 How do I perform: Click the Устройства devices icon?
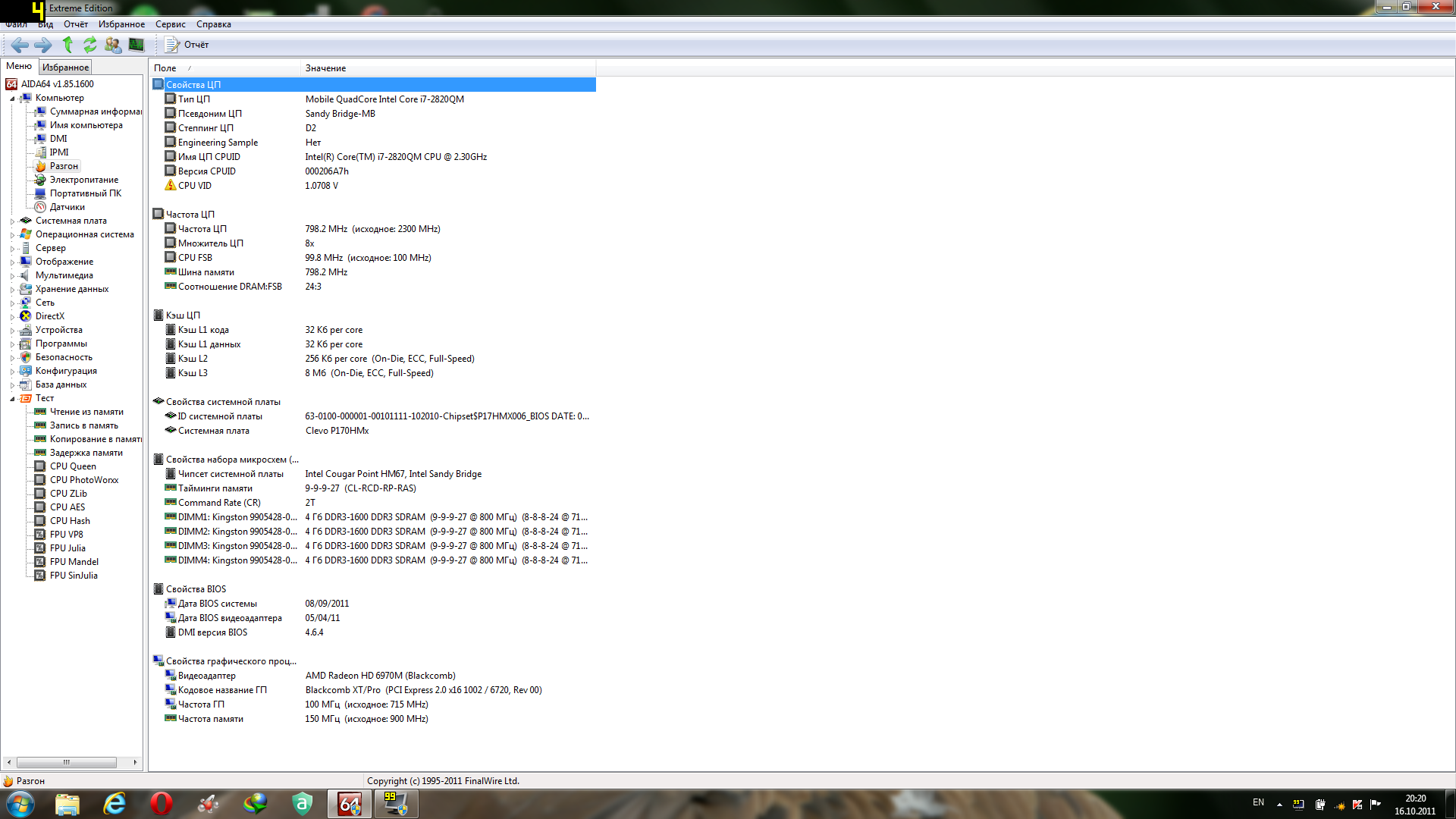pyautogui.click(x=26, y=330)
